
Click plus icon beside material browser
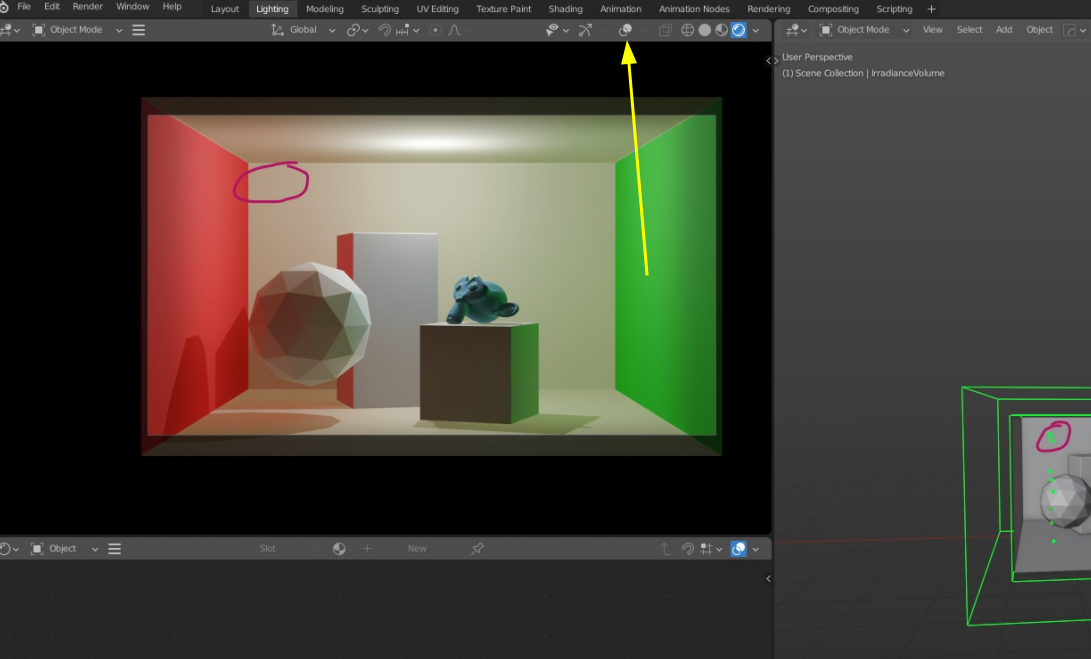[x=367, y=548]
